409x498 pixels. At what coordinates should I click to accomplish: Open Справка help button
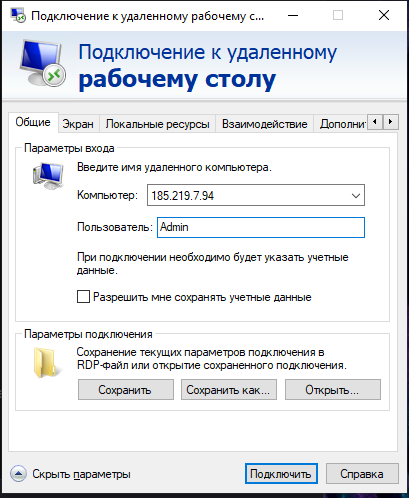362,473
